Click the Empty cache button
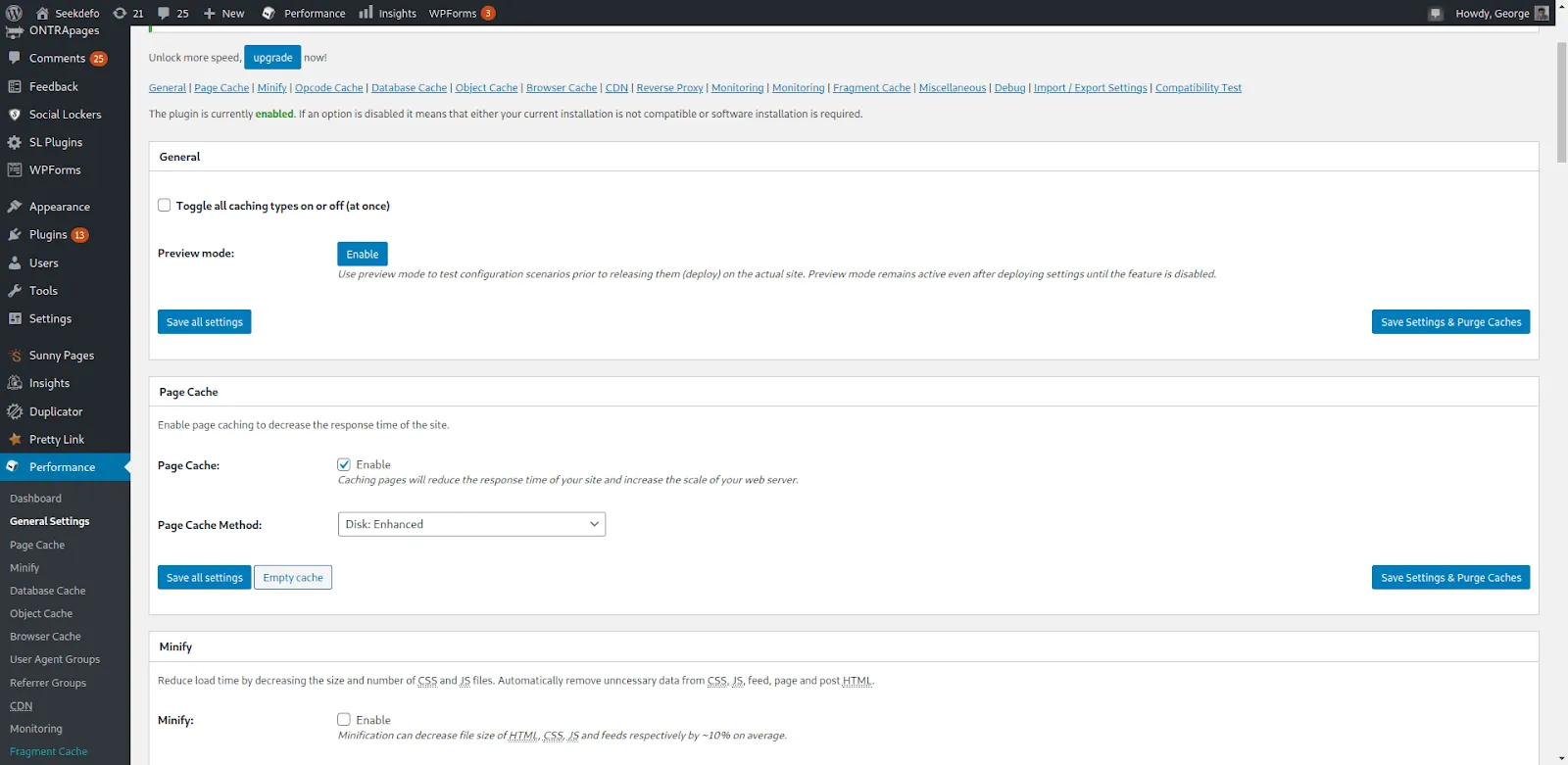The image size is (1568, 765). [x=293, y=578]
